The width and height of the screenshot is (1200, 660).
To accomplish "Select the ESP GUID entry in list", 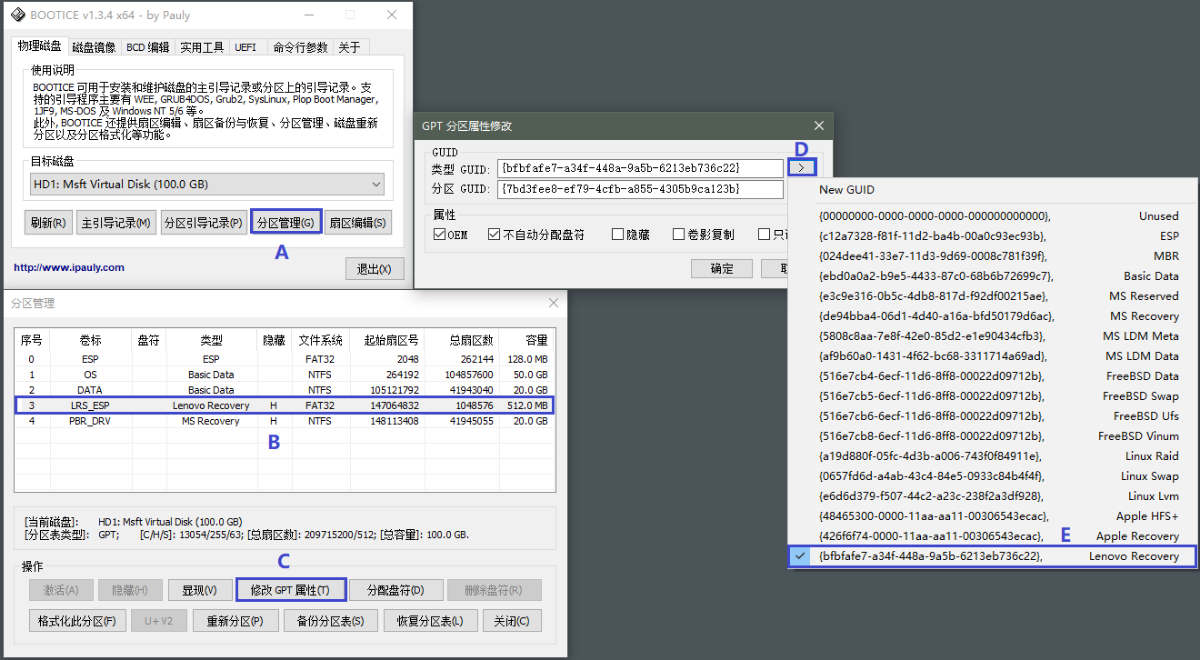I will (992, 236).
